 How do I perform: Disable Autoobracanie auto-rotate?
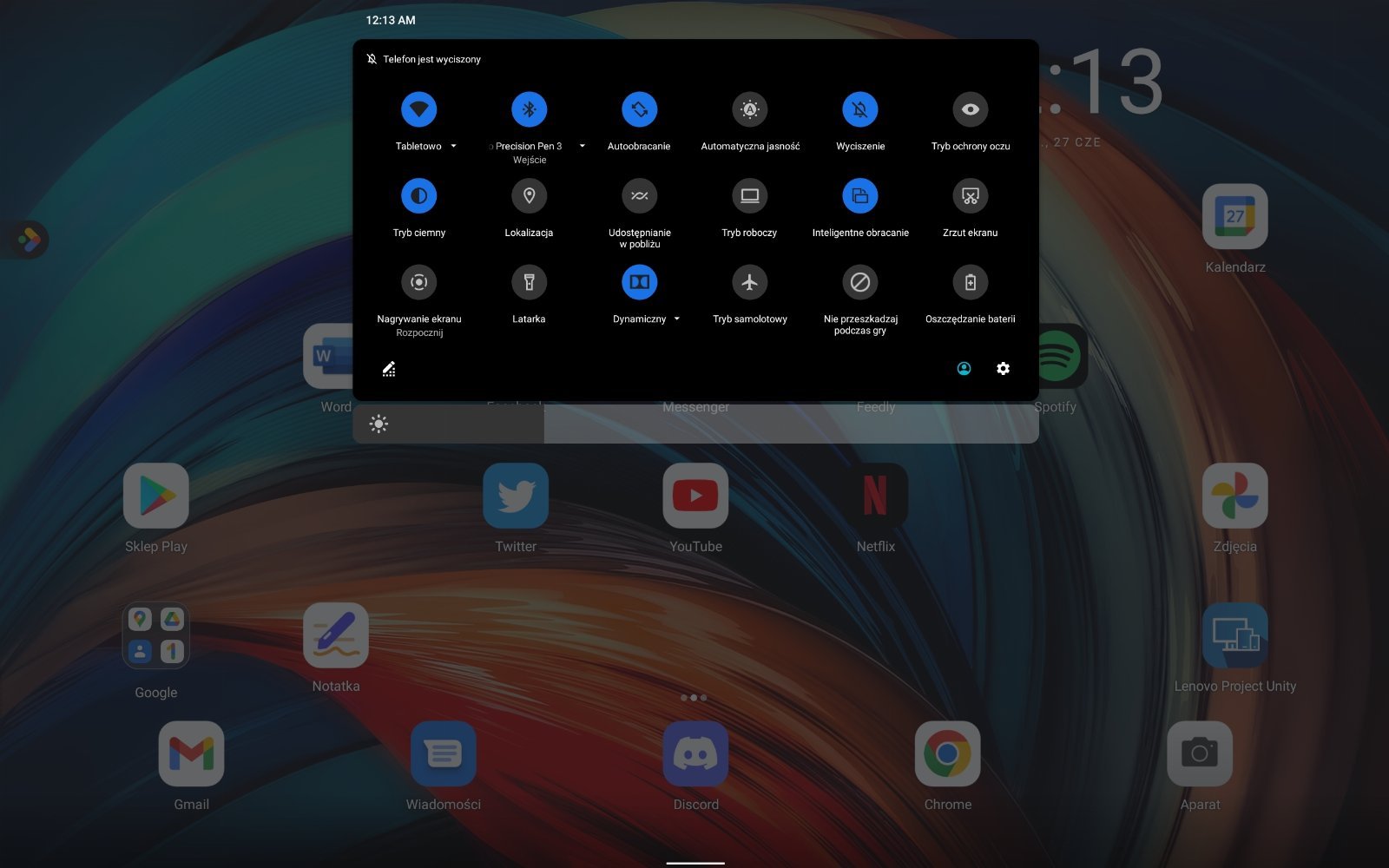click(639, 109)
